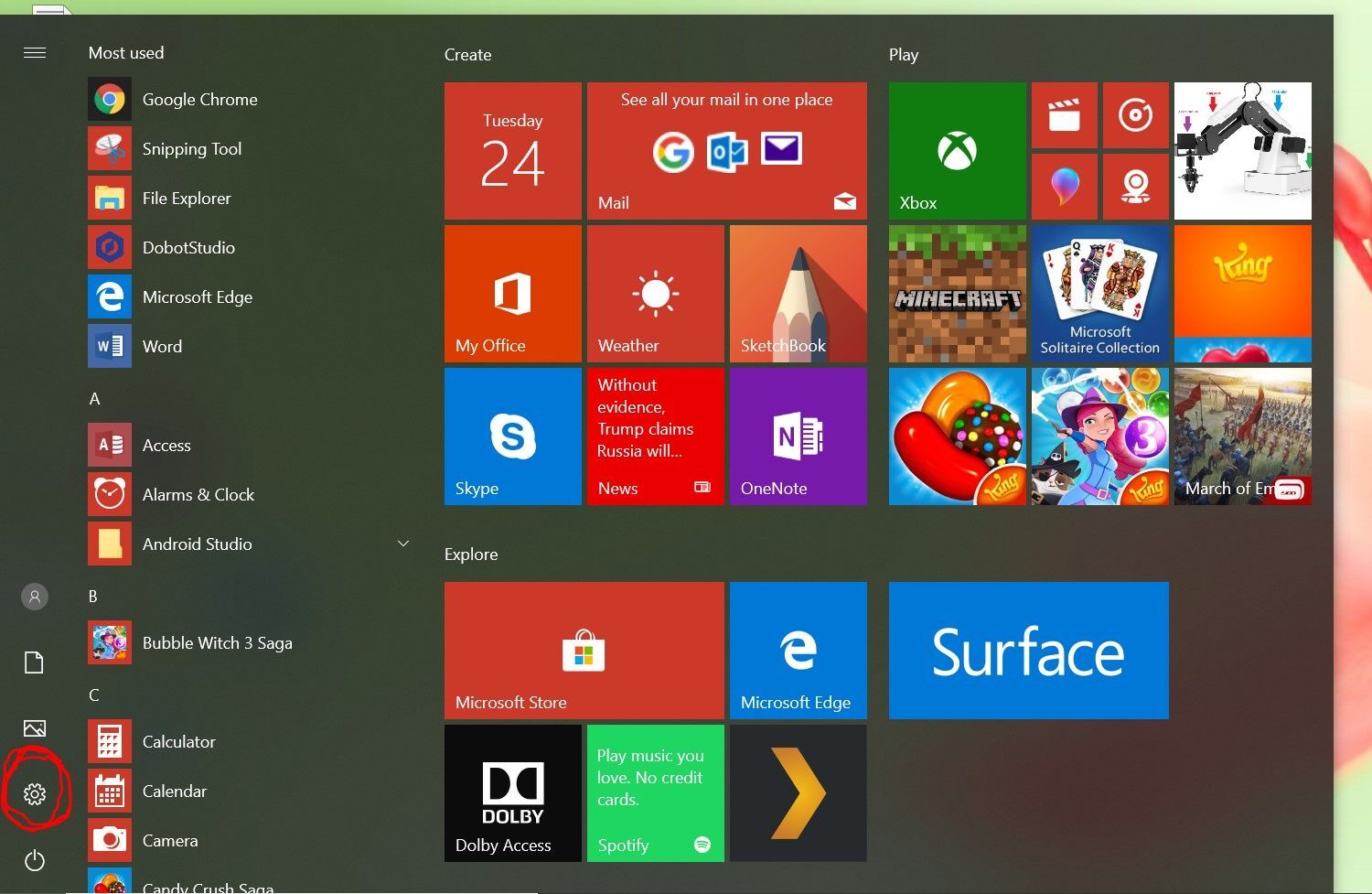Open the March of Empires tile
1372x894 pixels.
1243,436
